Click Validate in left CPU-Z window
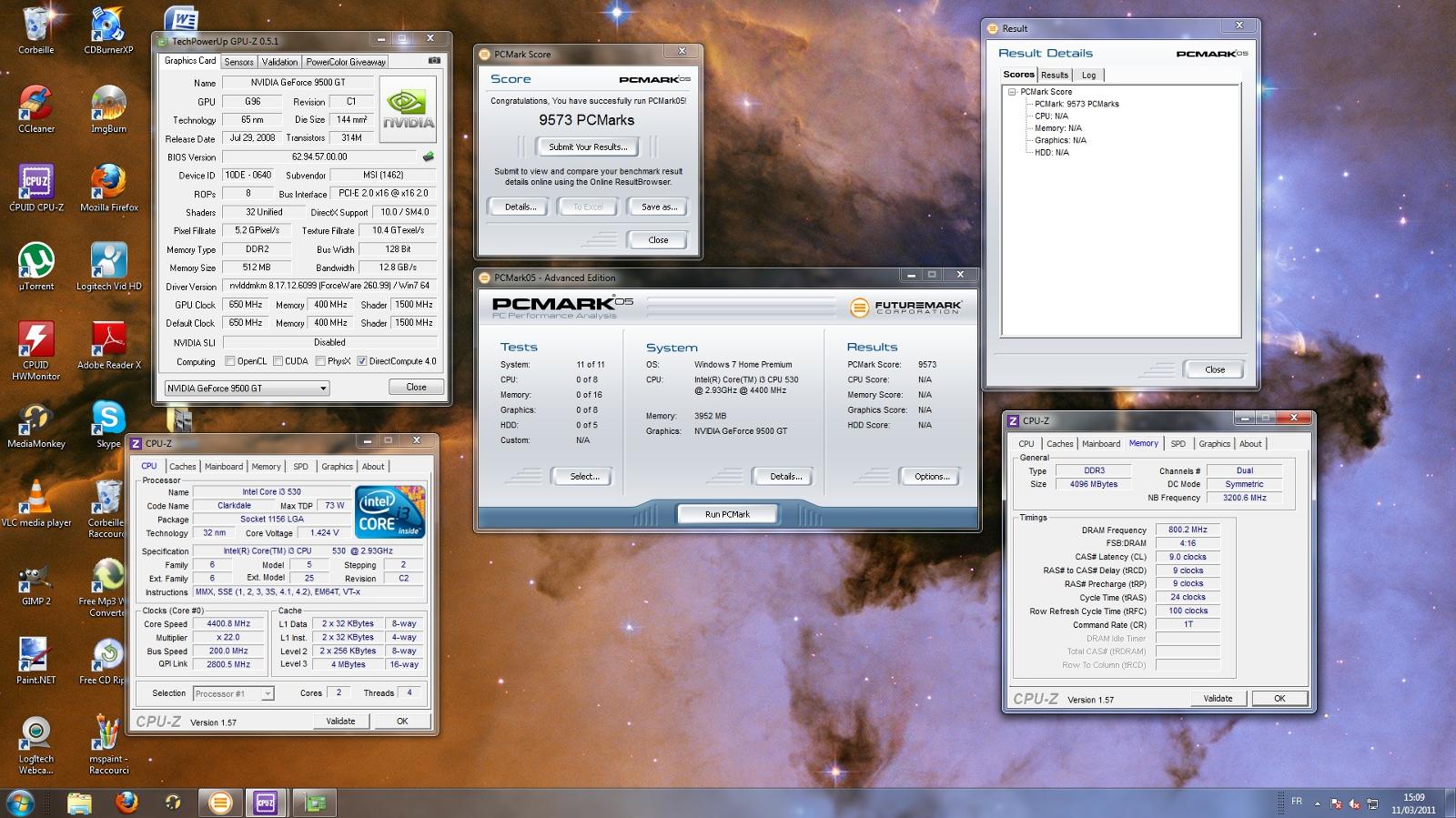Viewport: 1456px width, 818px height. coord(341,721)
